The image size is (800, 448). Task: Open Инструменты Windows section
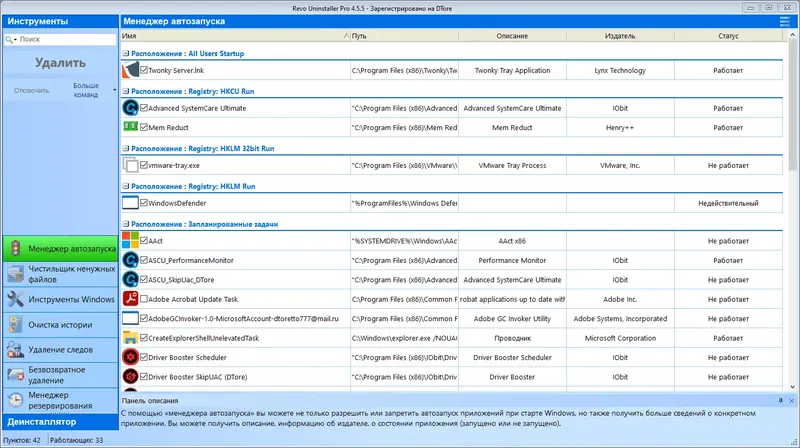click(60, 299)
